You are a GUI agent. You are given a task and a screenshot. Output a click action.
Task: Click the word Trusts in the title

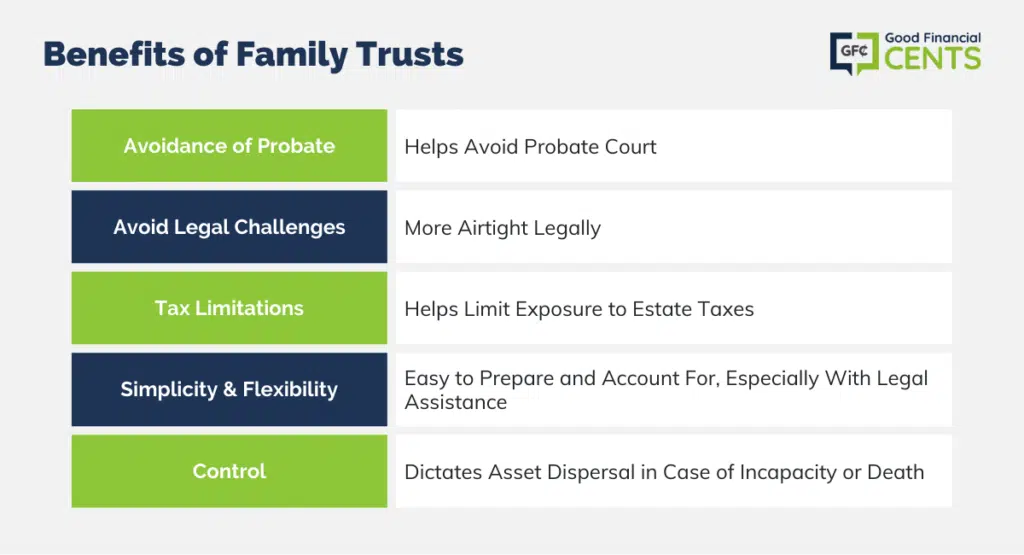coord(410,55)
